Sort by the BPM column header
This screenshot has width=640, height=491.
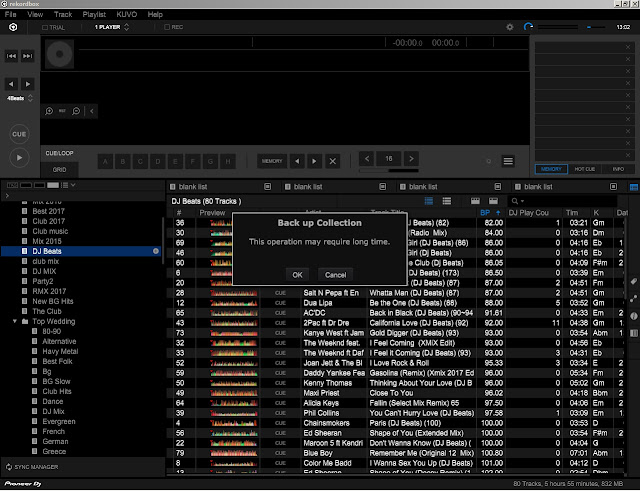(x=490, y=213)
